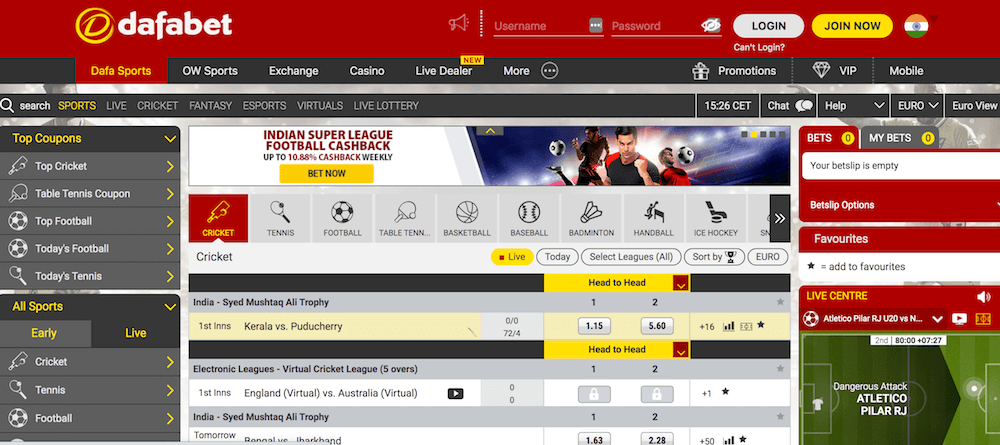
Task: Open the VIP diamond icon
Action: [821, 71]
